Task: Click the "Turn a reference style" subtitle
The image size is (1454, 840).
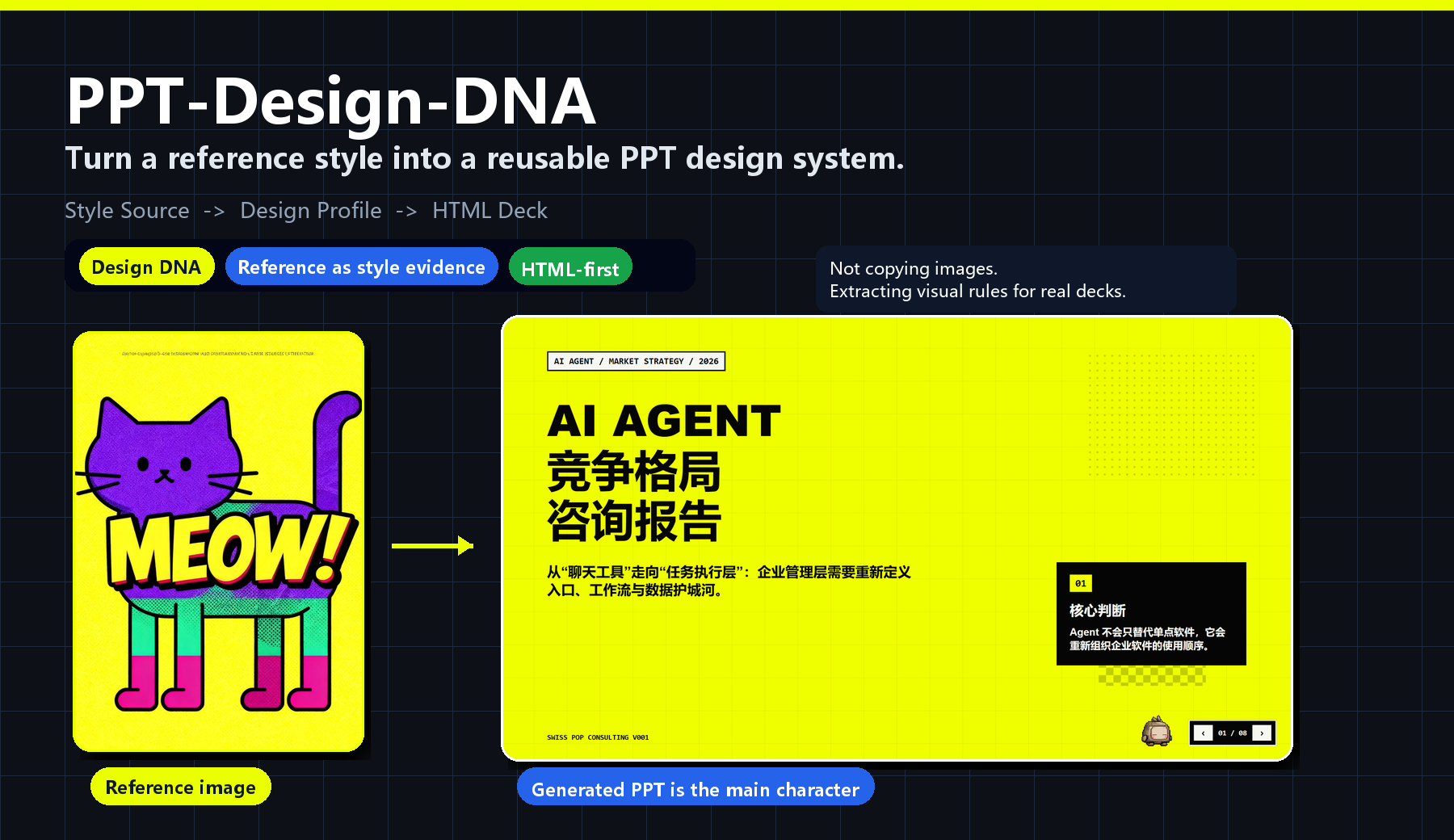Action: click(x=485, y=158)
